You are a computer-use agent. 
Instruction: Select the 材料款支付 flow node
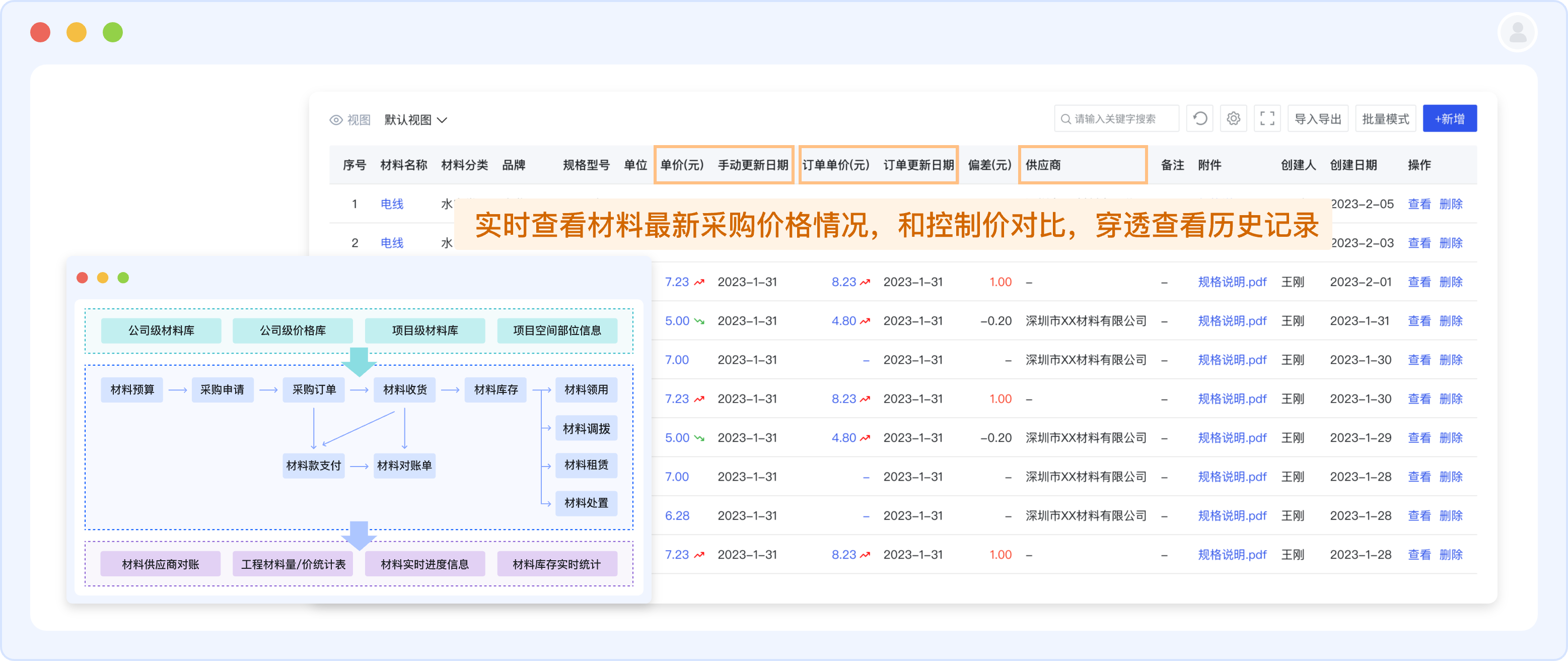pos(314,466)
